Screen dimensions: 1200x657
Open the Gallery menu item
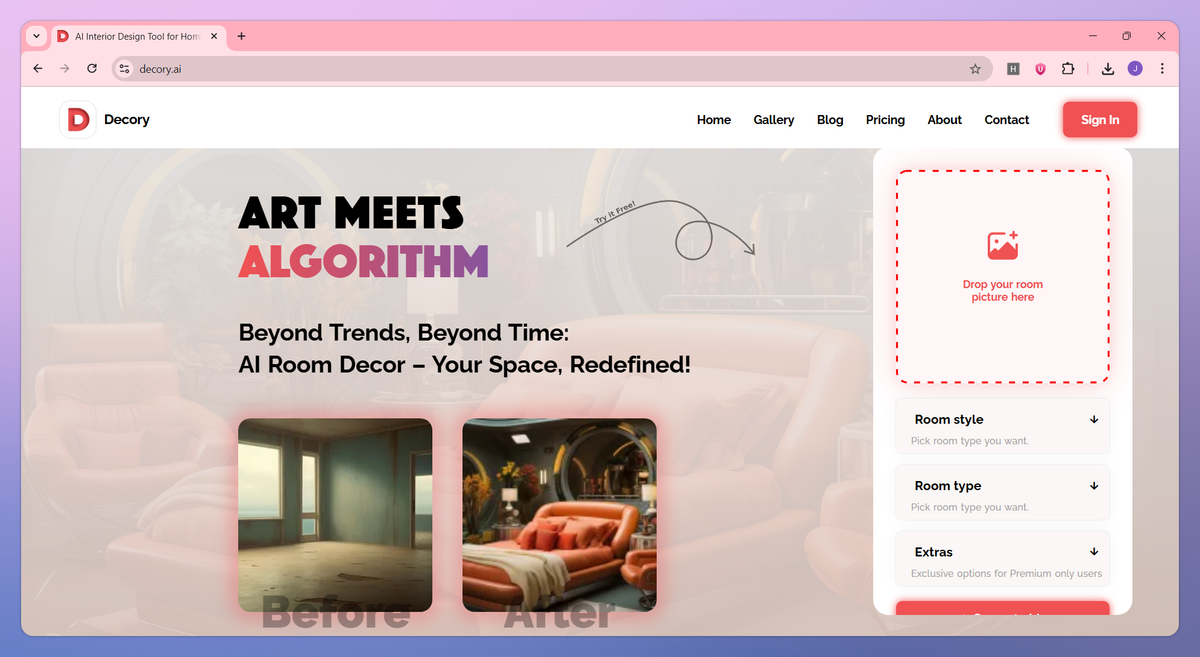[x=774, y=120]
